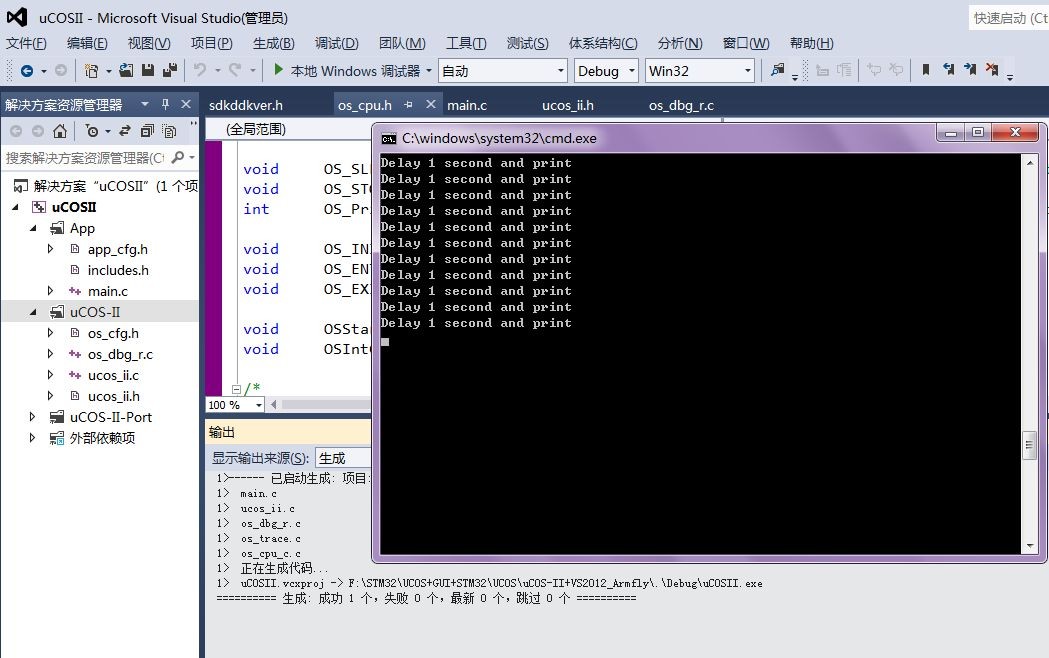Click the Navigate Backward arrow in toolbar
The height and width of the screenshot is (658, 1049).
tap(27, 70)
